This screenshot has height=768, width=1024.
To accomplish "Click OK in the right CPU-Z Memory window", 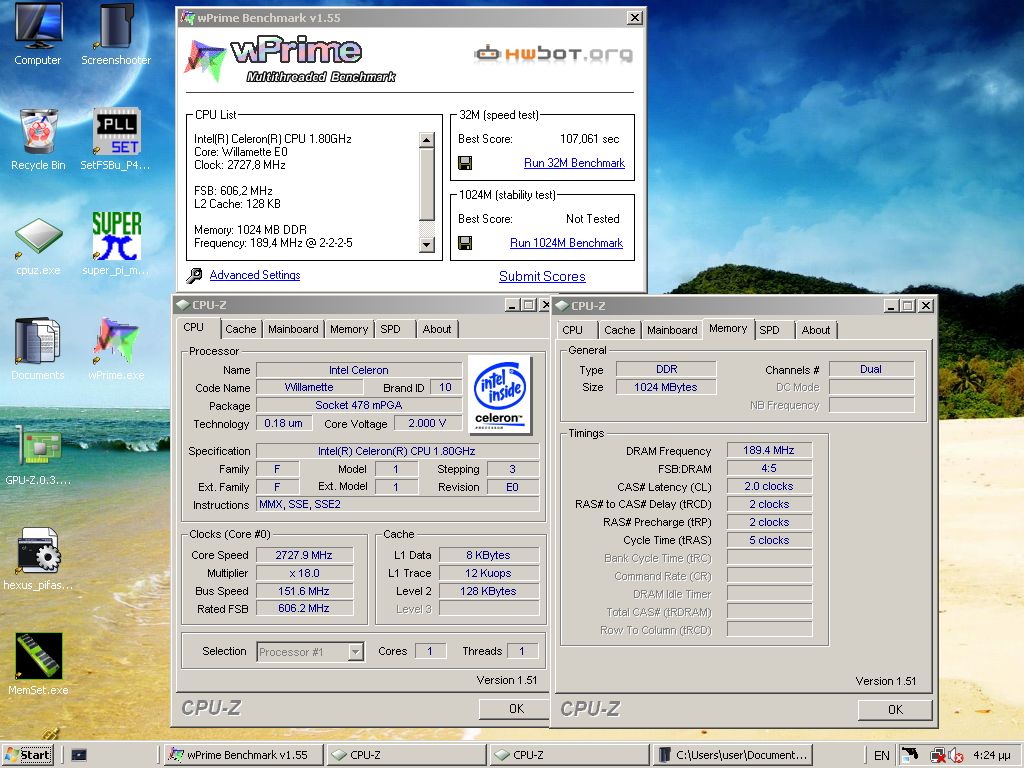I will pos(895,709).
